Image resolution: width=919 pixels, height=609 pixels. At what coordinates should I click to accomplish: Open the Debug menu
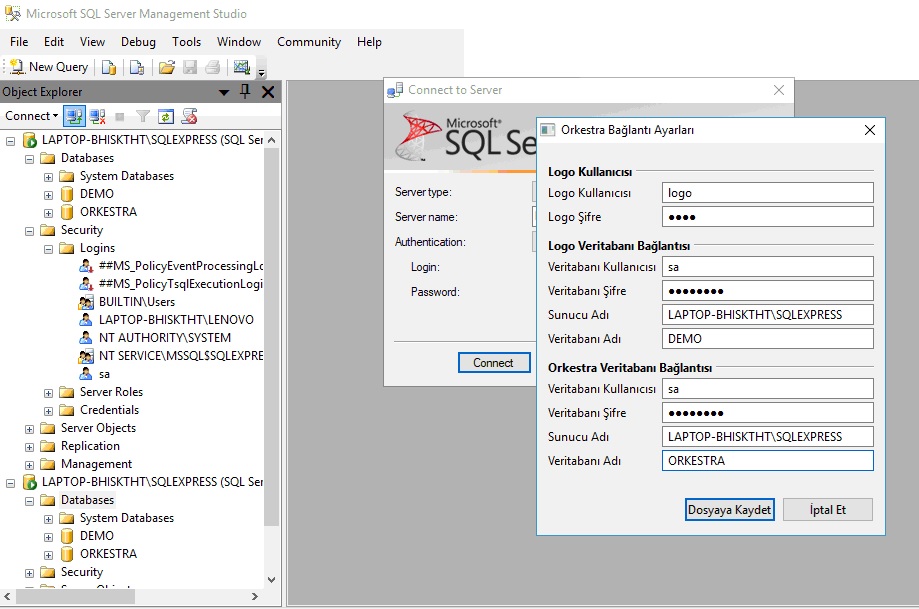[138, 42]
